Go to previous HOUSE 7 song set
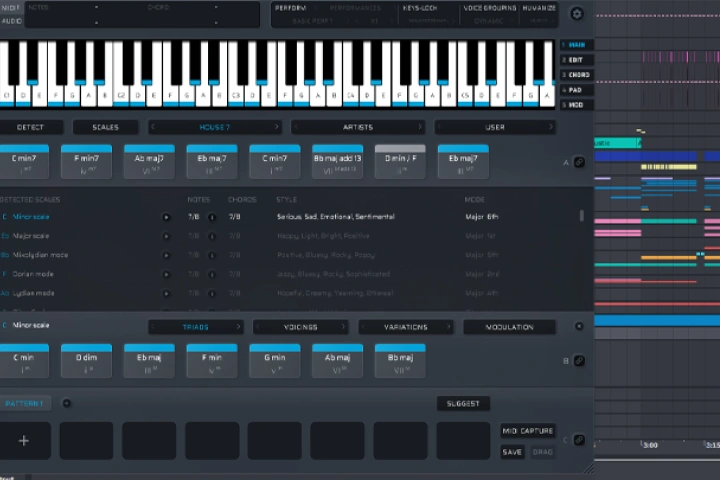The height and width of the screenshot is (480, 720). coord(153,127)
